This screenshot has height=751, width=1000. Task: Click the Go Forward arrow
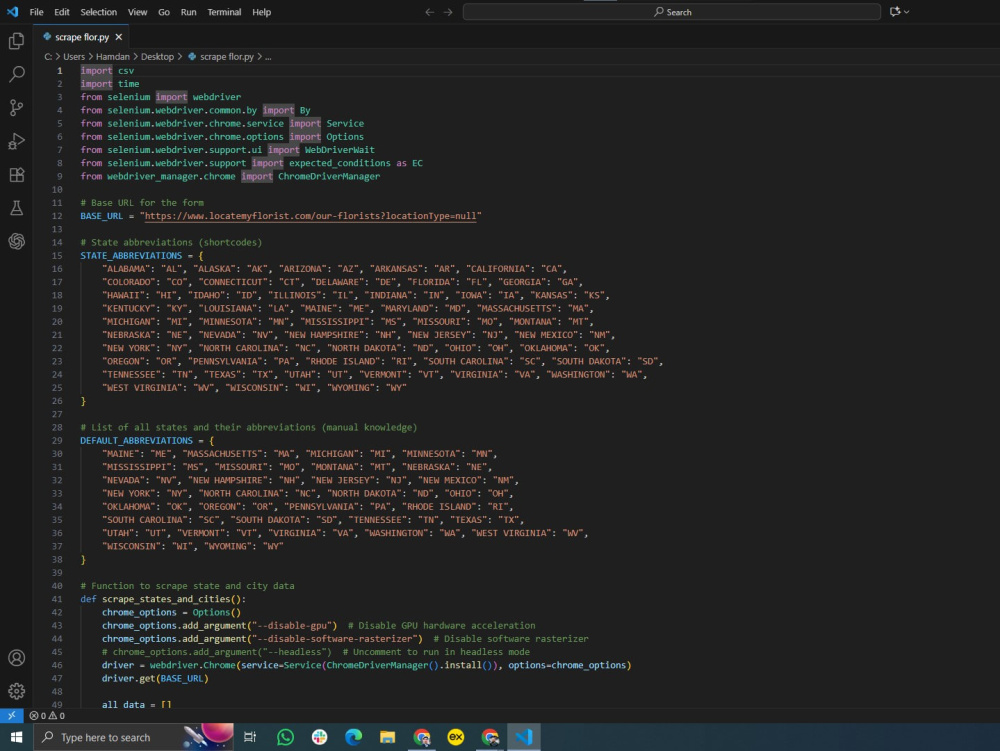(x=448, y=12)
